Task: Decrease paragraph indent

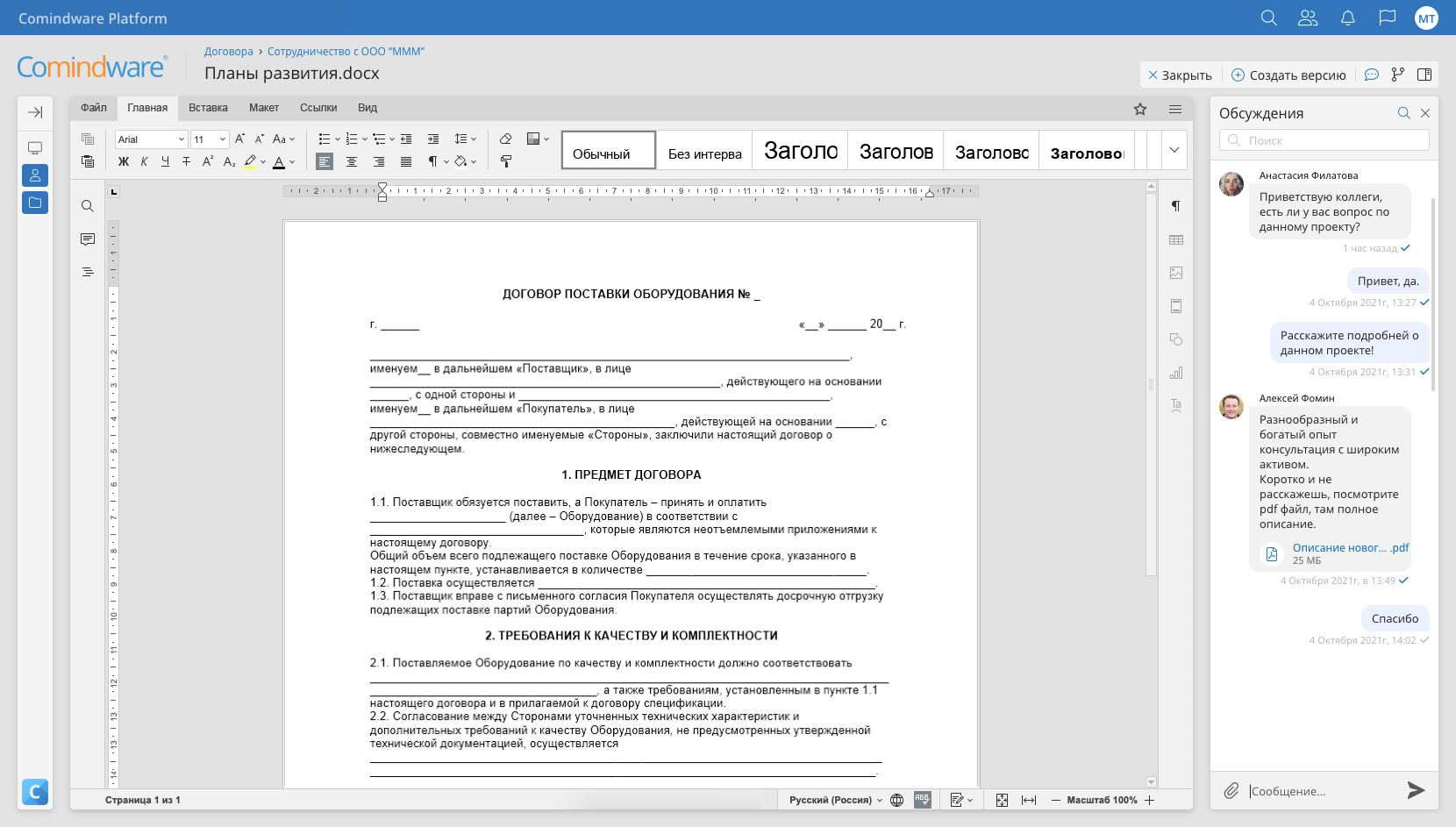Action: click(406, 139)
